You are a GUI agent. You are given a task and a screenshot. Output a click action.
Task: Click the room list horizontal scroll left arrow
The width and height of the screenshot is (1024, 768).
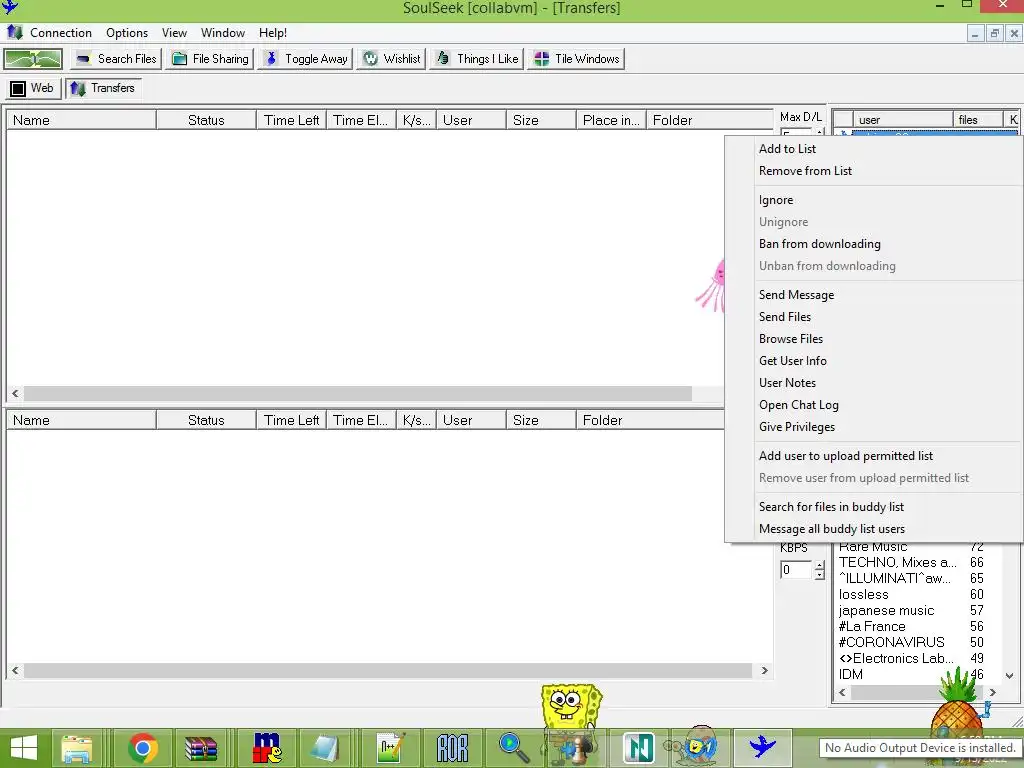[x=842, y=692]
